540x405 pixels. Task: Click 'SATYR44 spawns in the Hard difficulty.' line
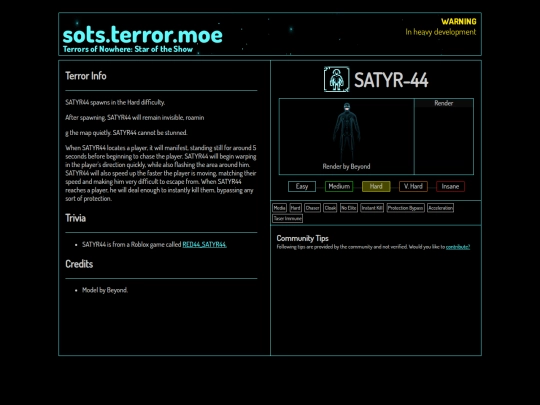(115, 102)
